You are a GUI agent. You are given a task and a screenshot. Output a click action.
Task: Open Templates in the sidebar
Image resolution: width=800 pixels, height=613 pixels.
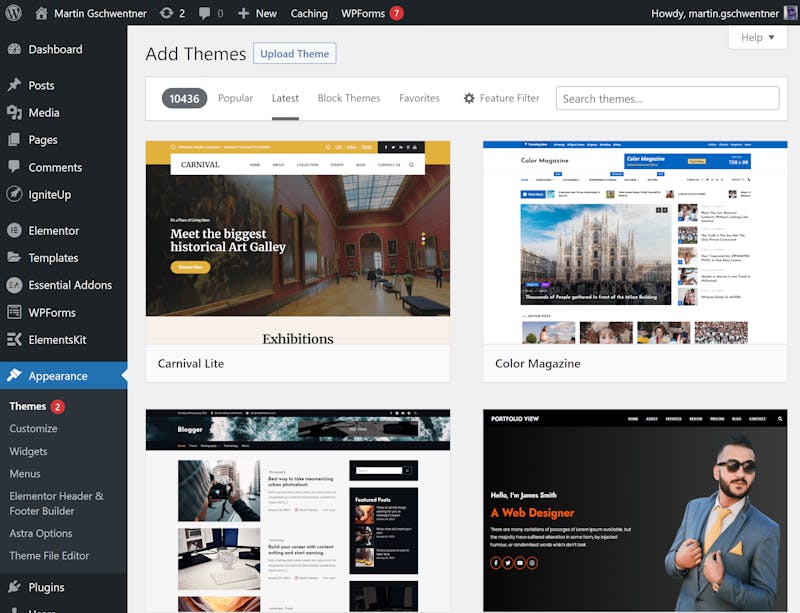coord(53,258)
